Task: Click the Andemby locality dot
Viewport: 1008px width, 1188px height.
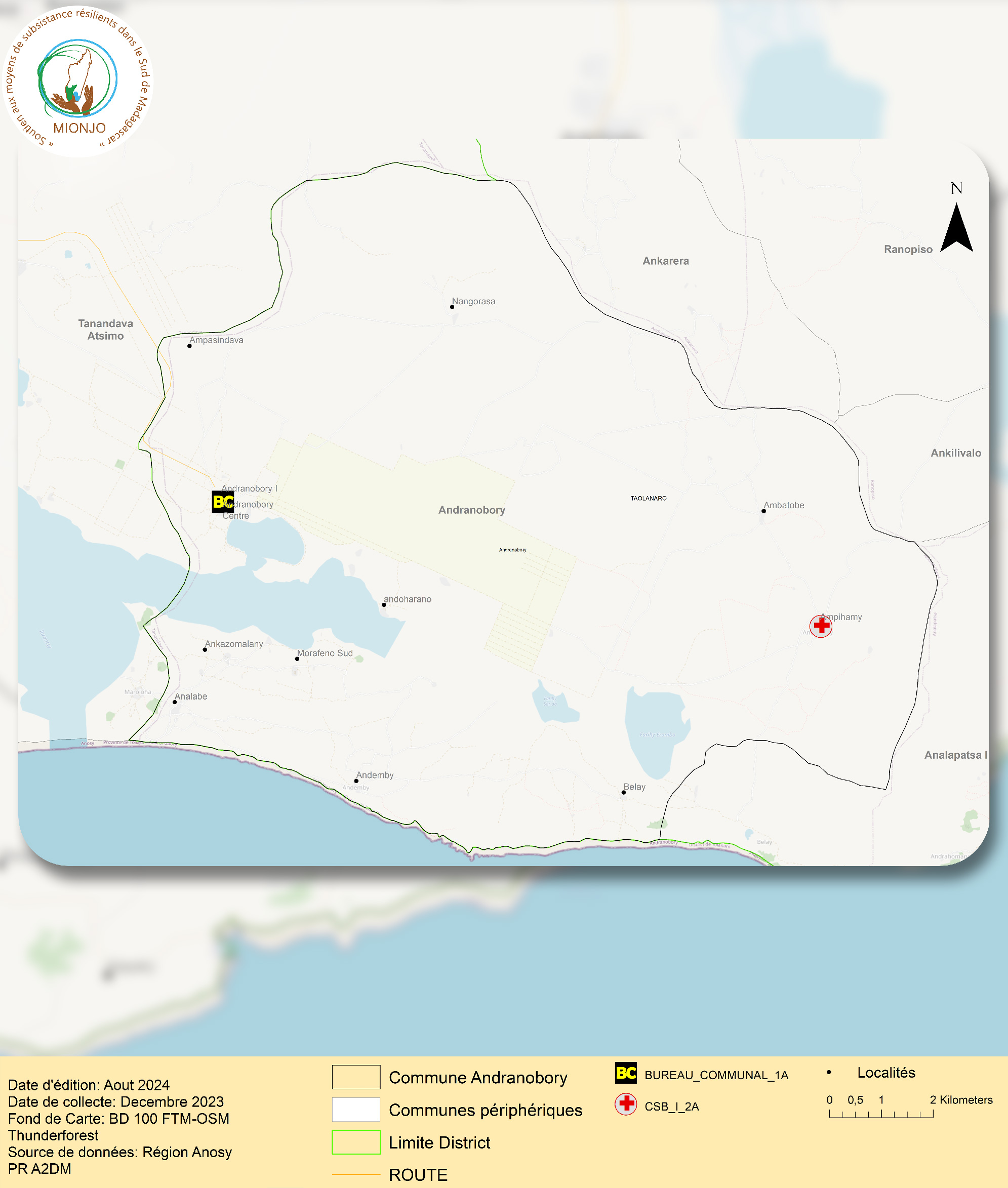Action: 356,781
